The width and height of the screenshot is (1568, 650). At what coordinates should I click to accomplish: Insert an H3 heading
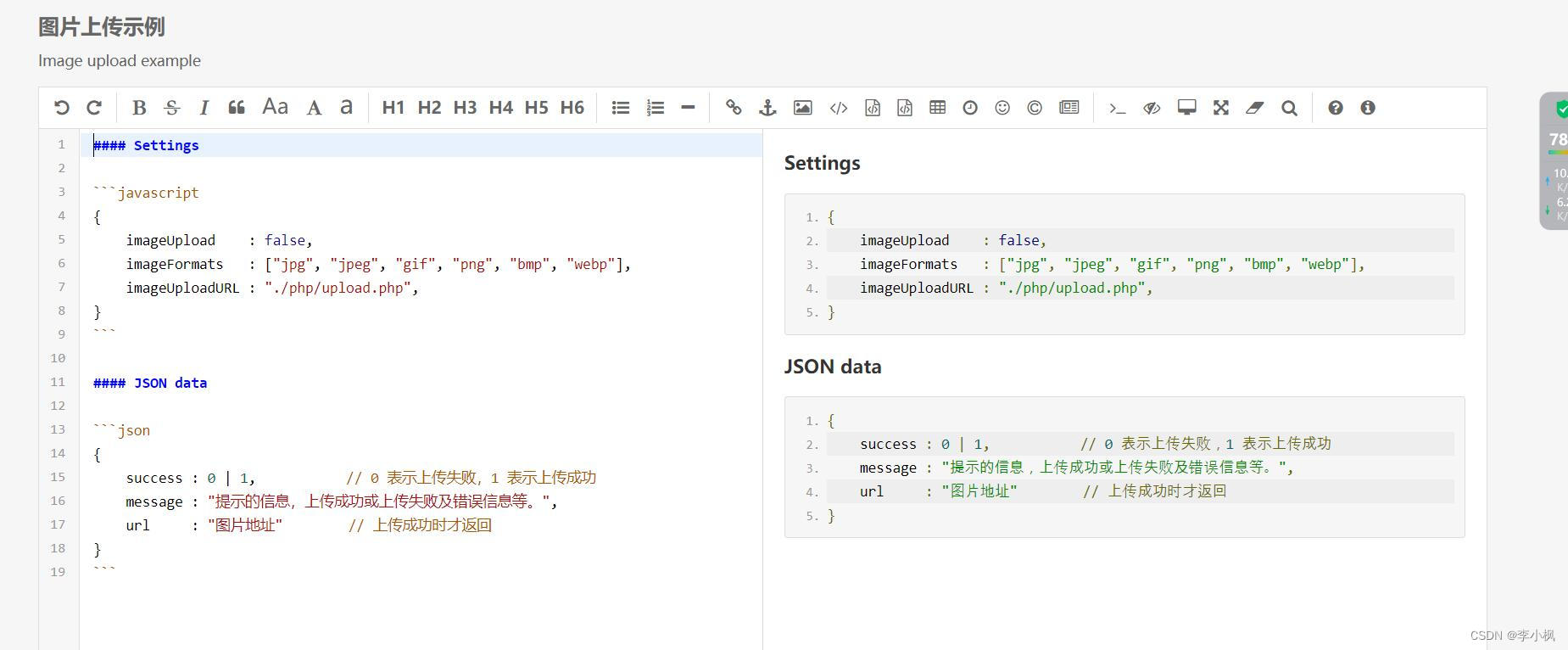465,108
